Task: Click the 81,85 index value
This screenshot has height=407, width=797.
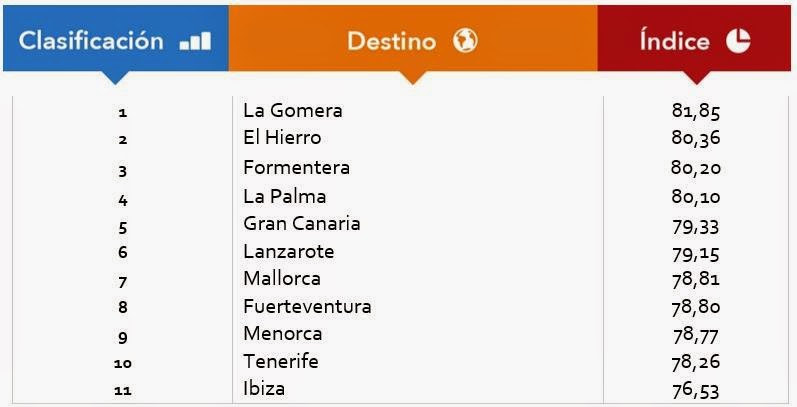Action: [x=696, y=111]
